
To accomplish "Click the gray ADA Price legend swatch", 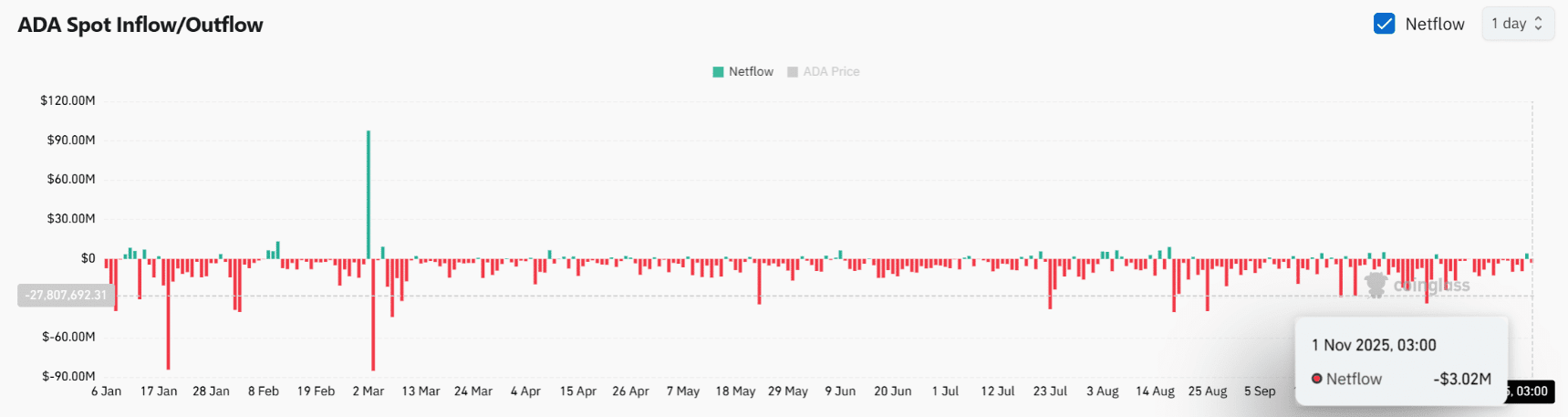I will pyautogui.click(x=793, y=71).
